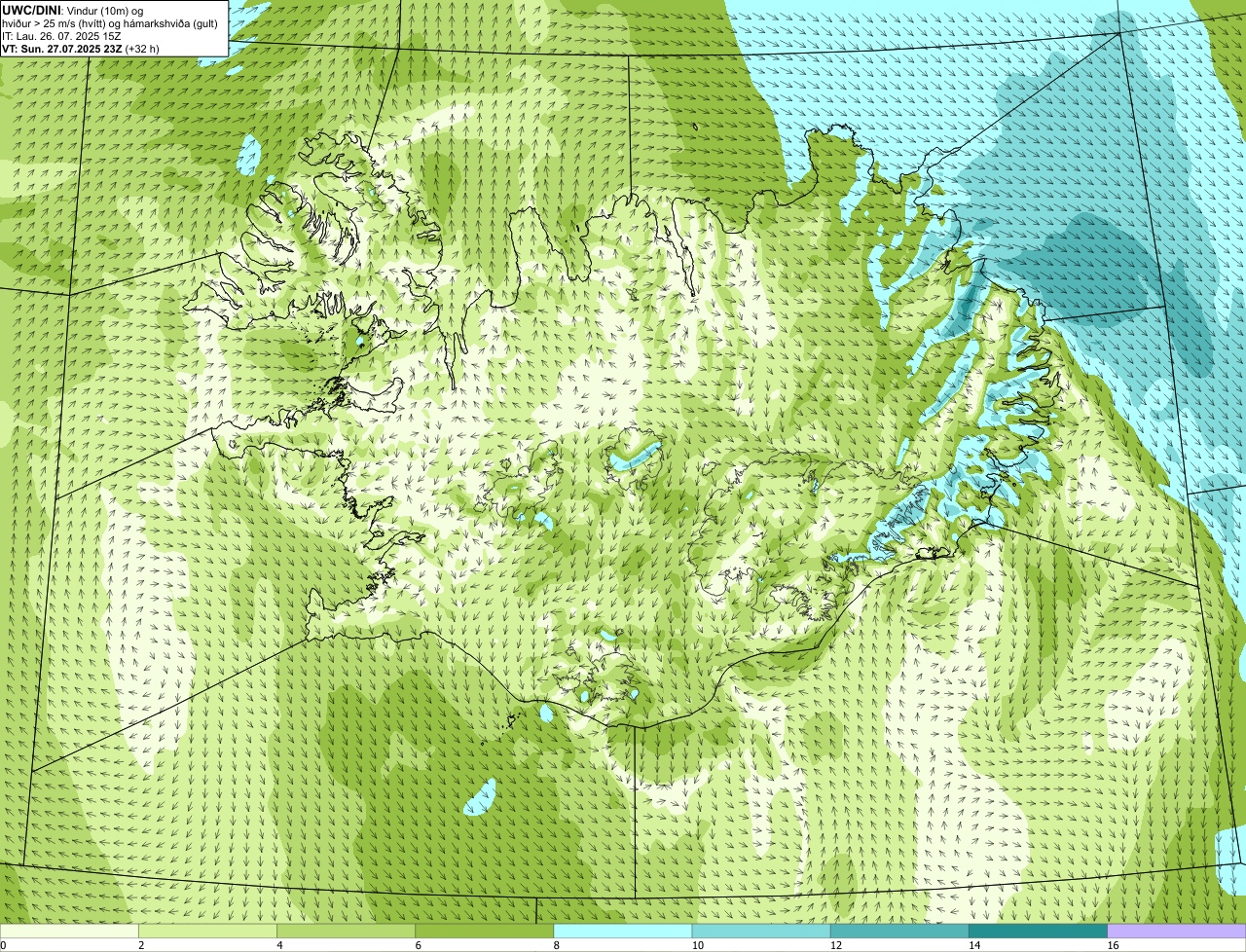The height and width of the screenshot is (952, 1246).
Task: Click the light green 2–4 legend swatch
Action: (207, 932)
